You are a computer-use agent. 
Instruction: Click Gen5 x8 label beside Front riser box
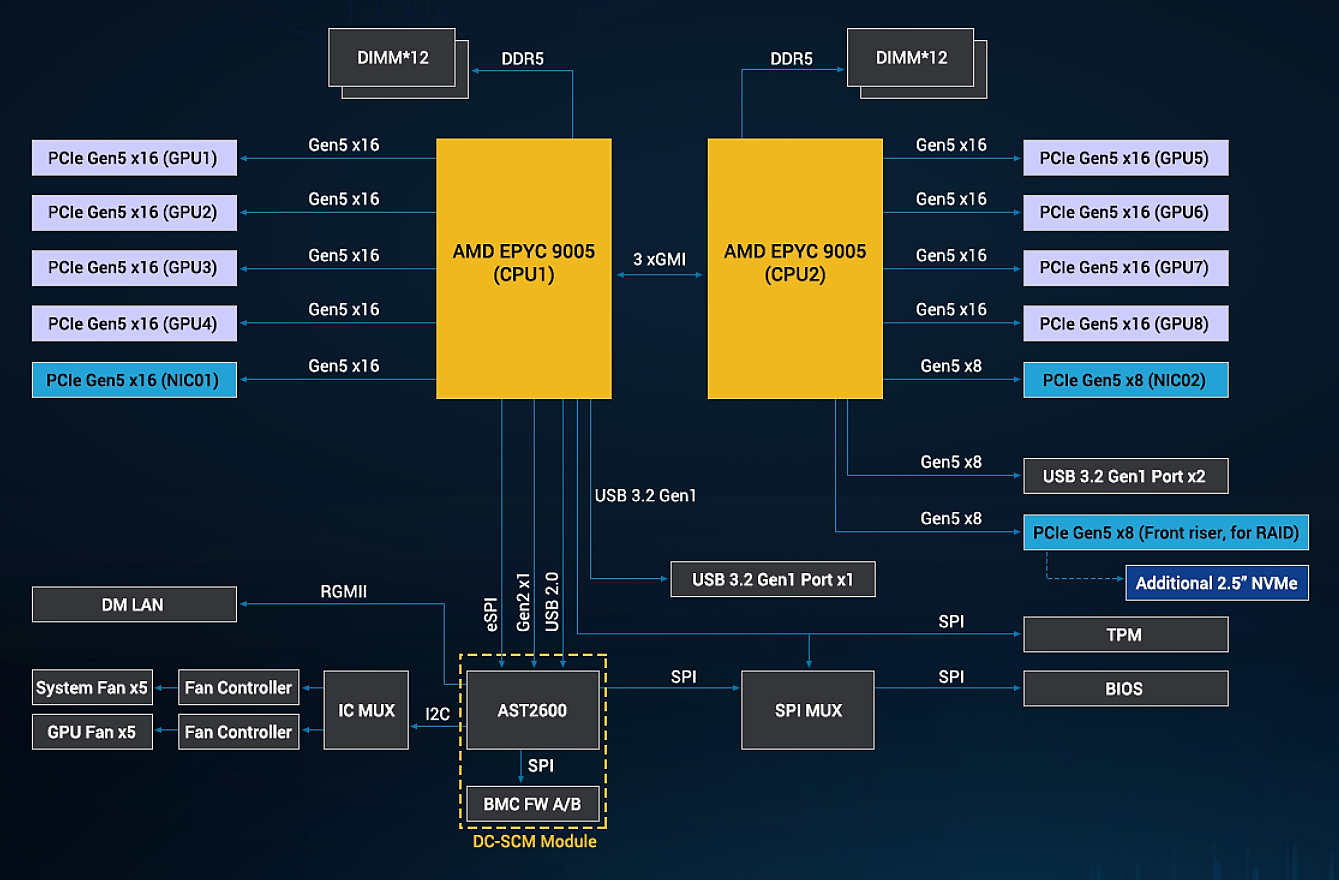pyautogui.click(x=951, y=518)
